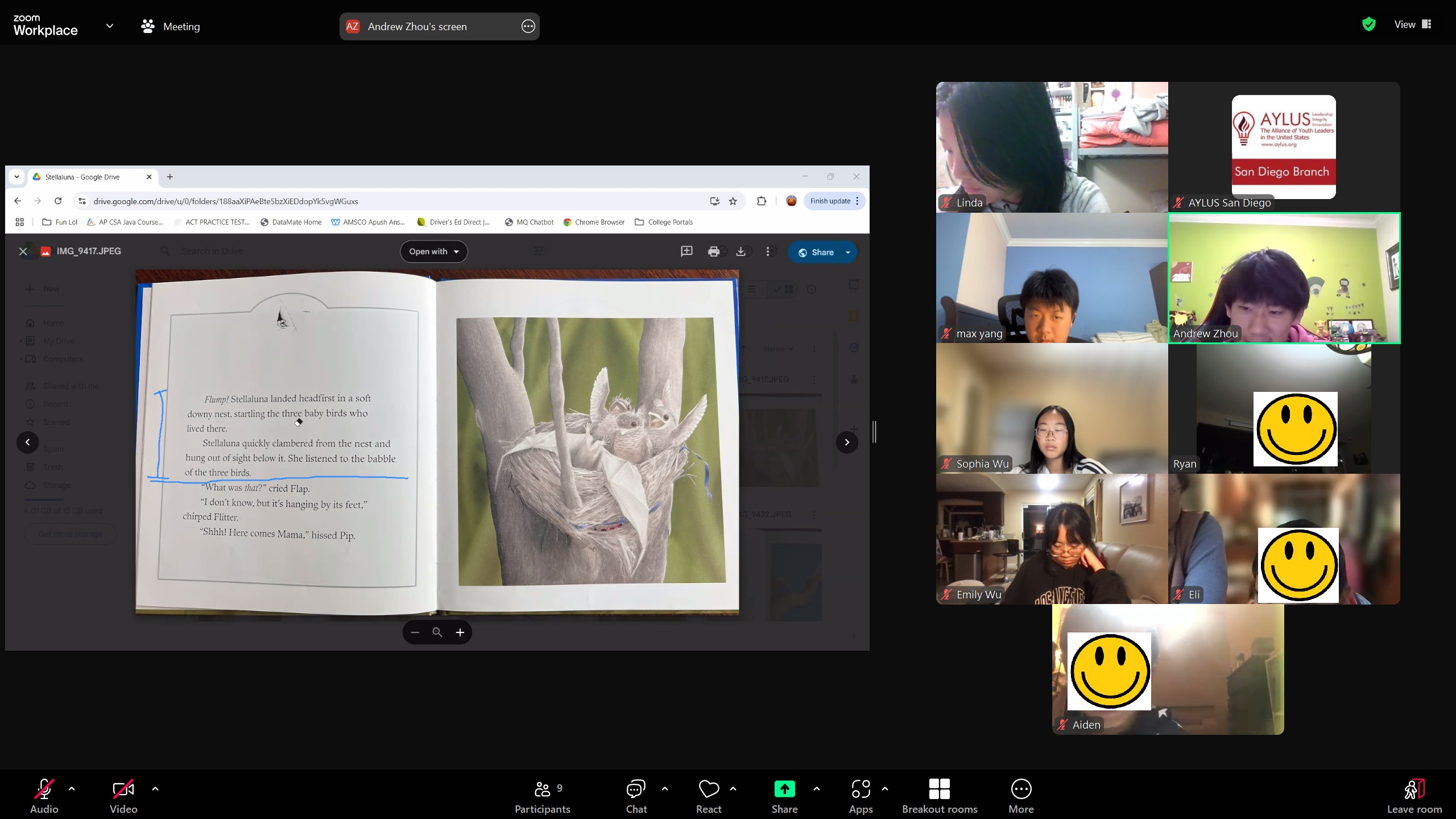Open the View layout menu

pyautogui.click(x=1413, y=24)
